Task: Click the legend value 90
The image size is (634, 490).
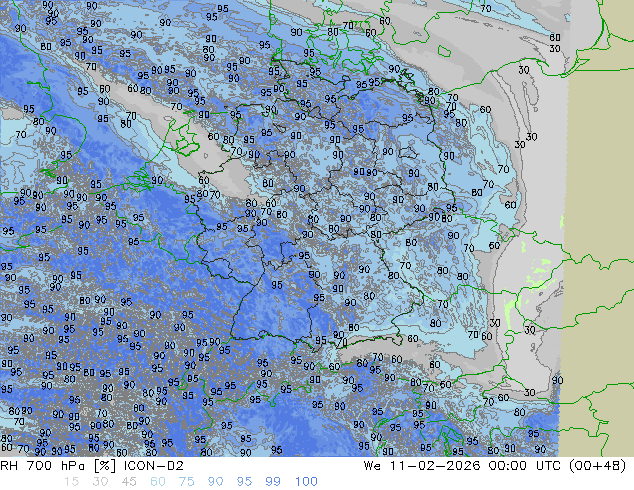Action: click(x=215, y=482)
